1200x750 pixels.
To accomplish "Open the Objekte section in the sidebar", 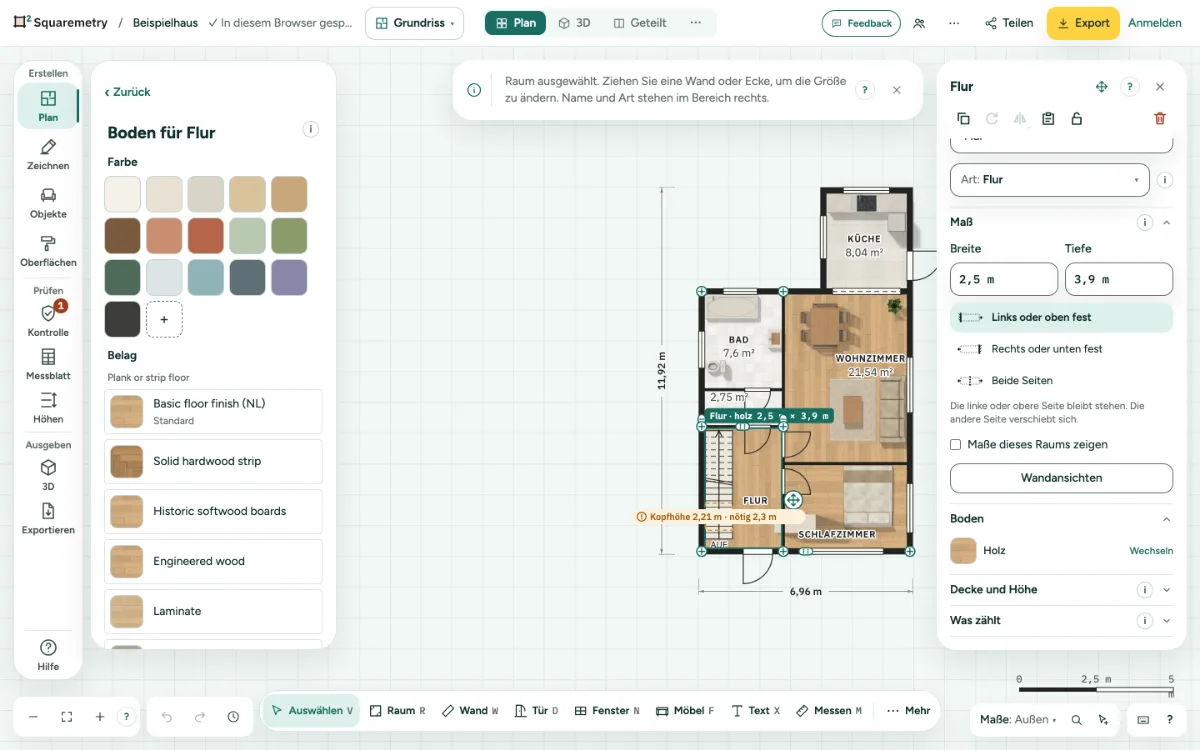I will point(48,203).
